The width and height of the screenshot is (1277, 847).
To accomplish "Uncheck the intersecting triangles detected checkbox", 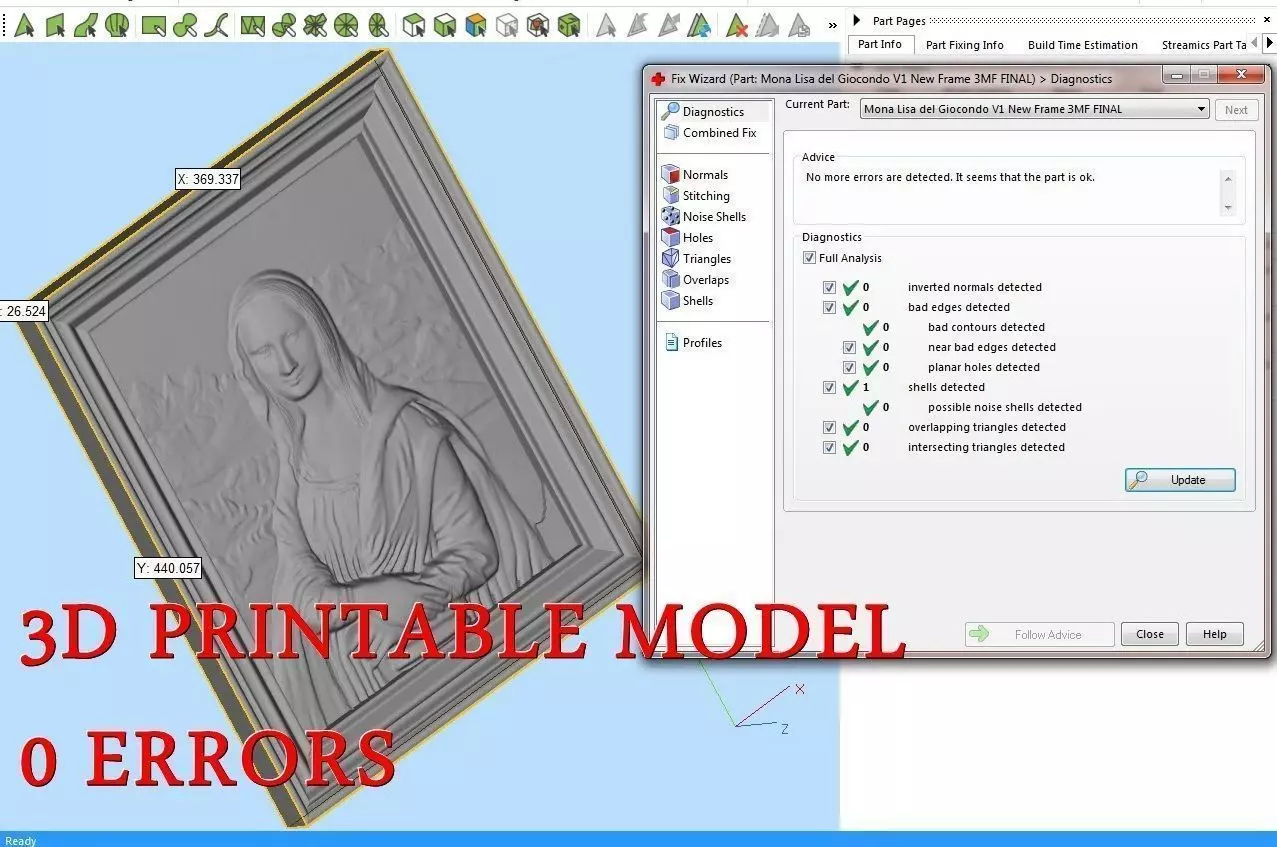I will 829,447.
